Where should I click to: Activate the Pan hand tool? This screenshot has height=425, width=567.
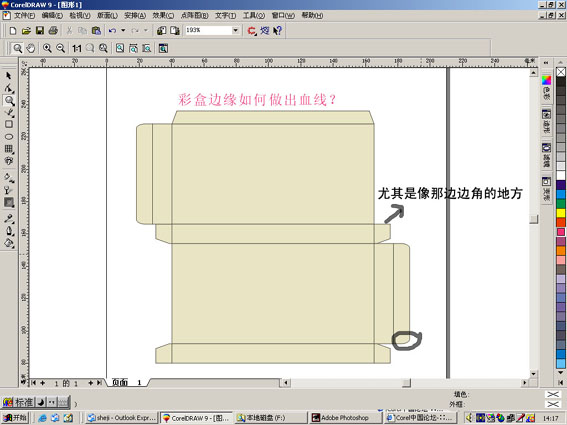(31, 48)
